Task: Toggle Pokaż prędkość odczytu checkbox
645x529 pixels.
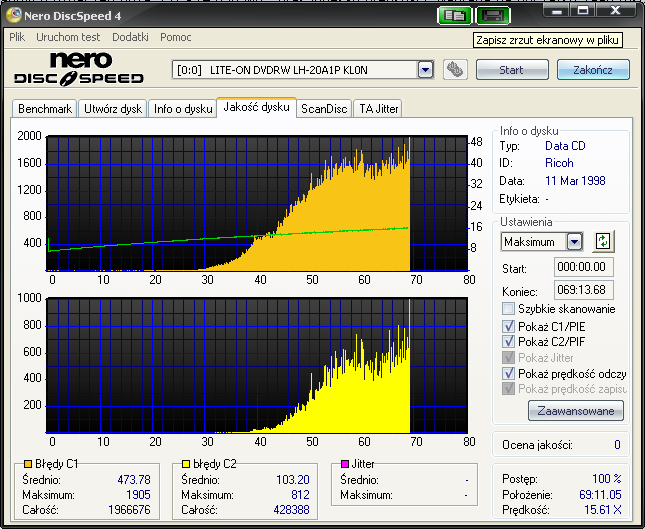Action: point(508,374)
